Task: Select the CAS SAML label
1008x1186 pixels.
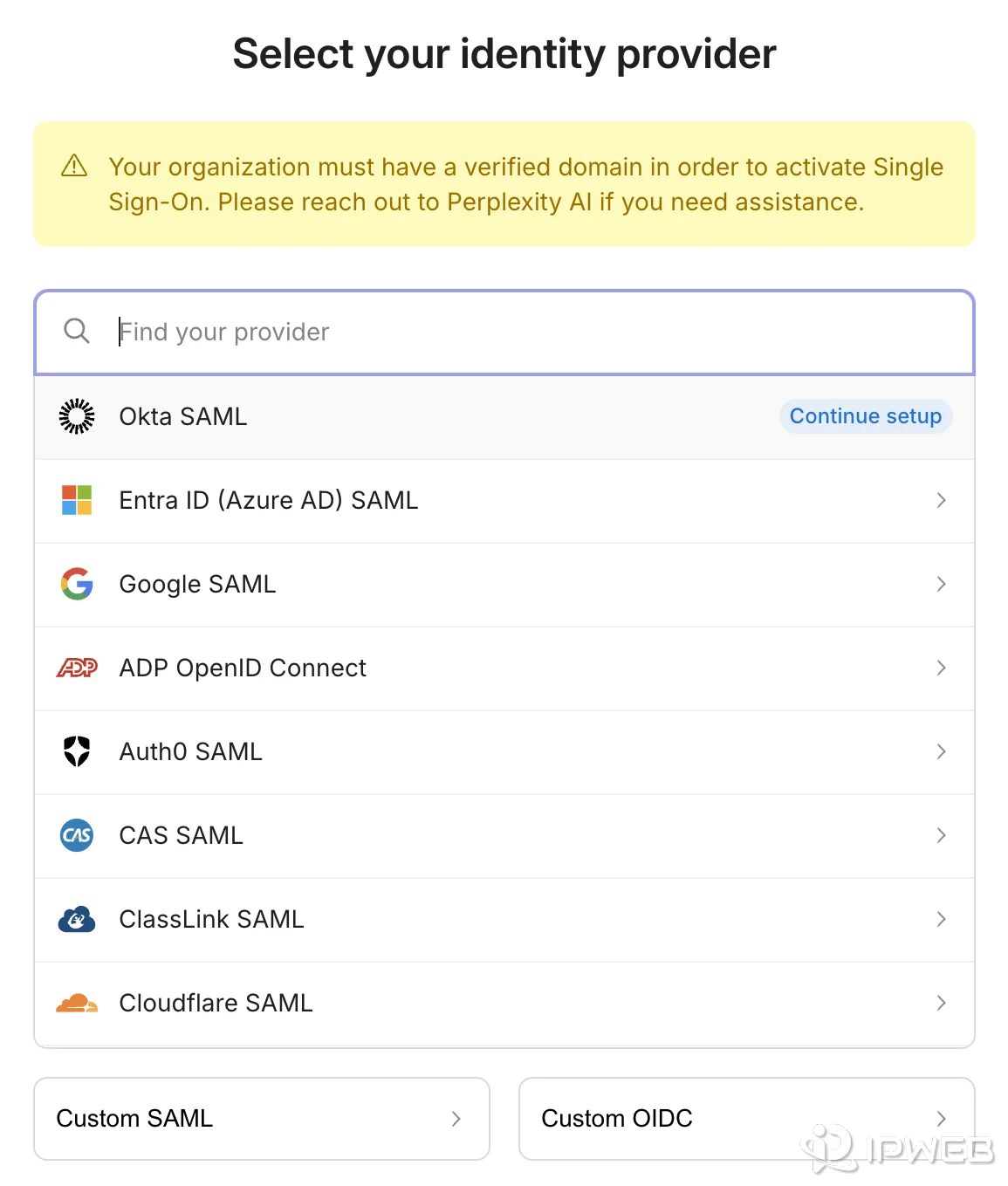Action: coord(182,835)
